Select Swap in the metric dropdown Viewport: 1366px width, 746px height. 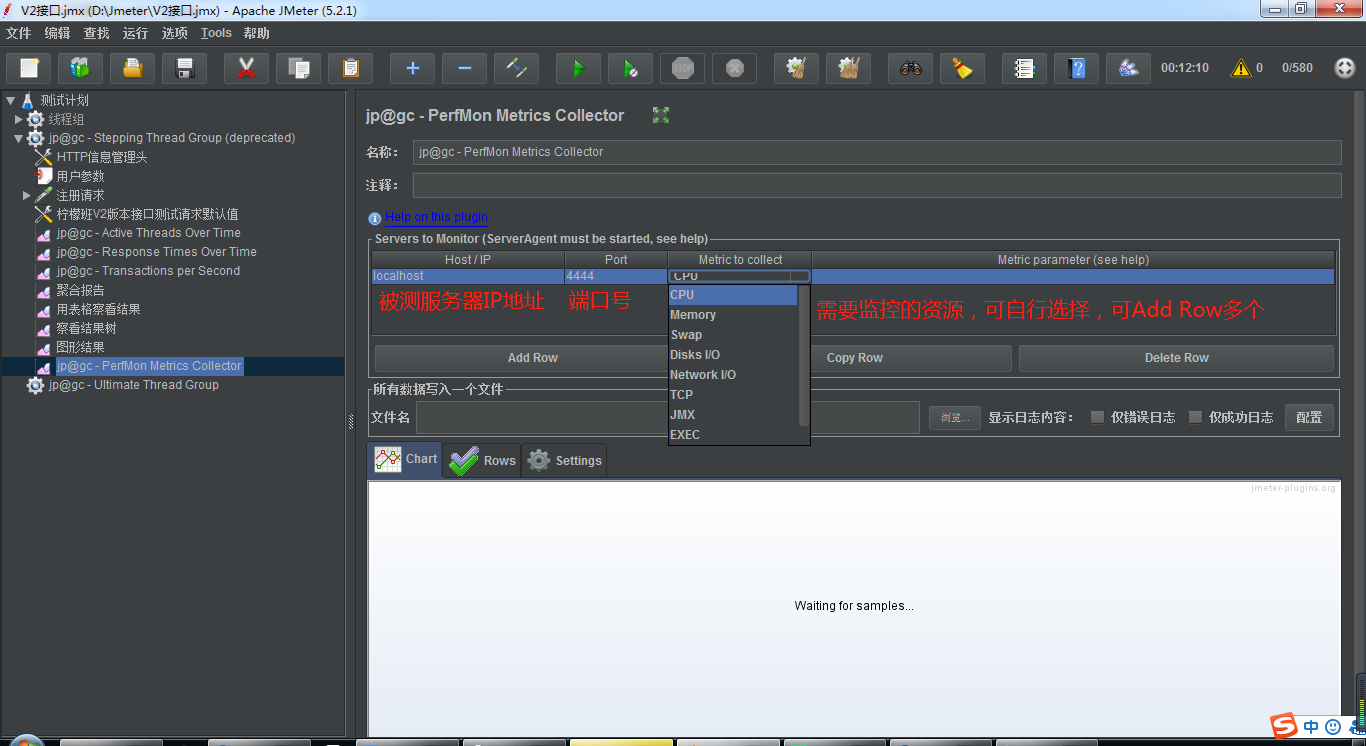click(733, 335)
